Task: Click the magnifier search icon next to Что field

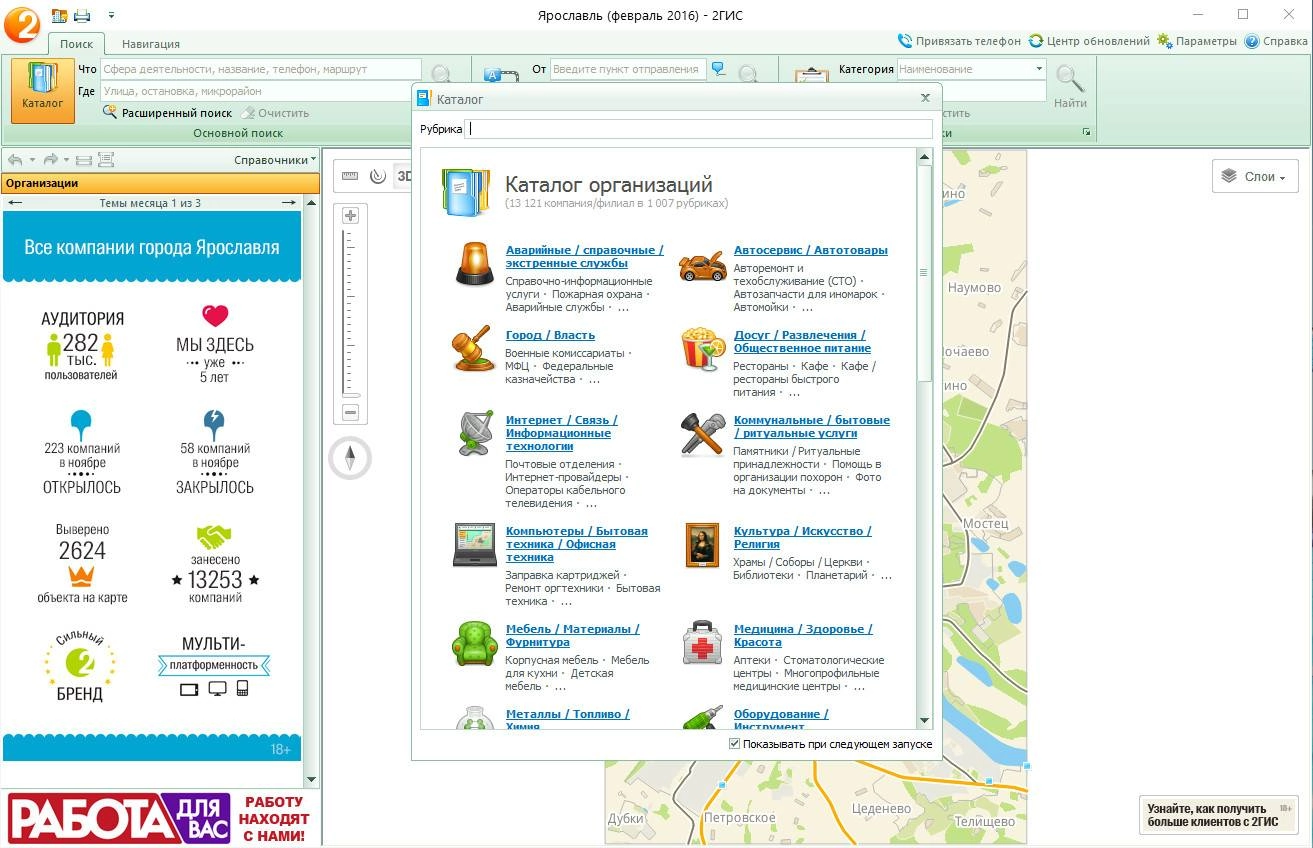Action: pos(440,73)
